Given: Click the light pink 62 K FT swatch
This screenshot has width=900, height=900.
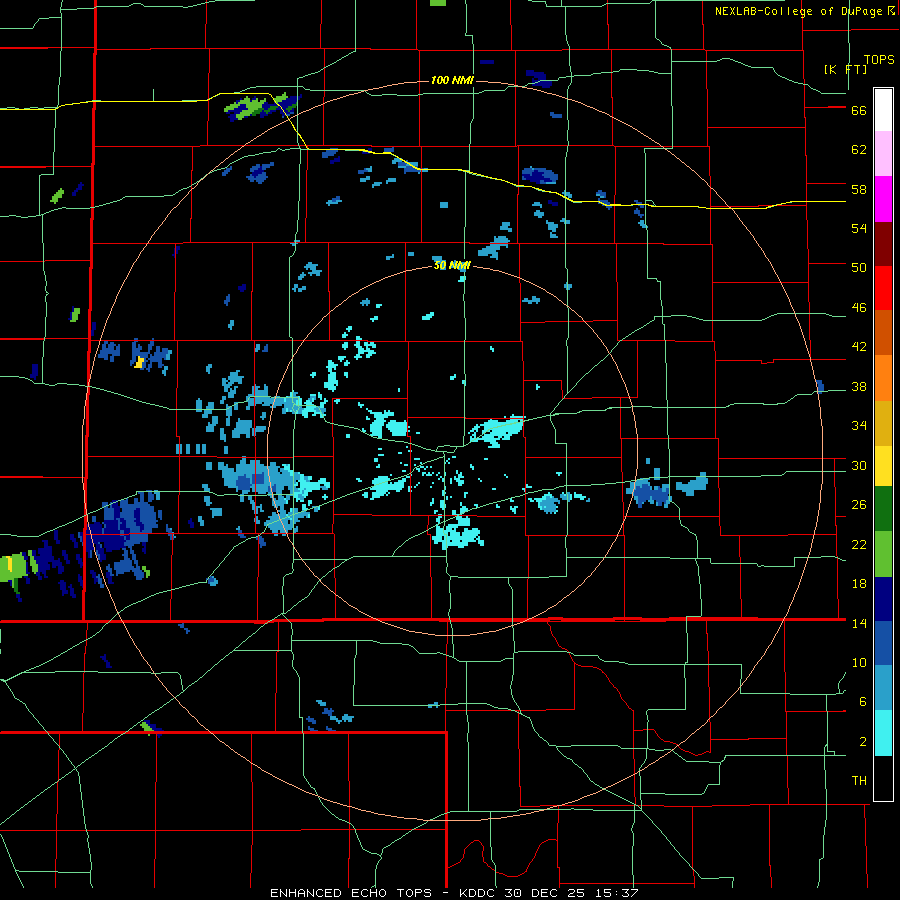Looking at the screenshot, I should (x=883, y=153).
